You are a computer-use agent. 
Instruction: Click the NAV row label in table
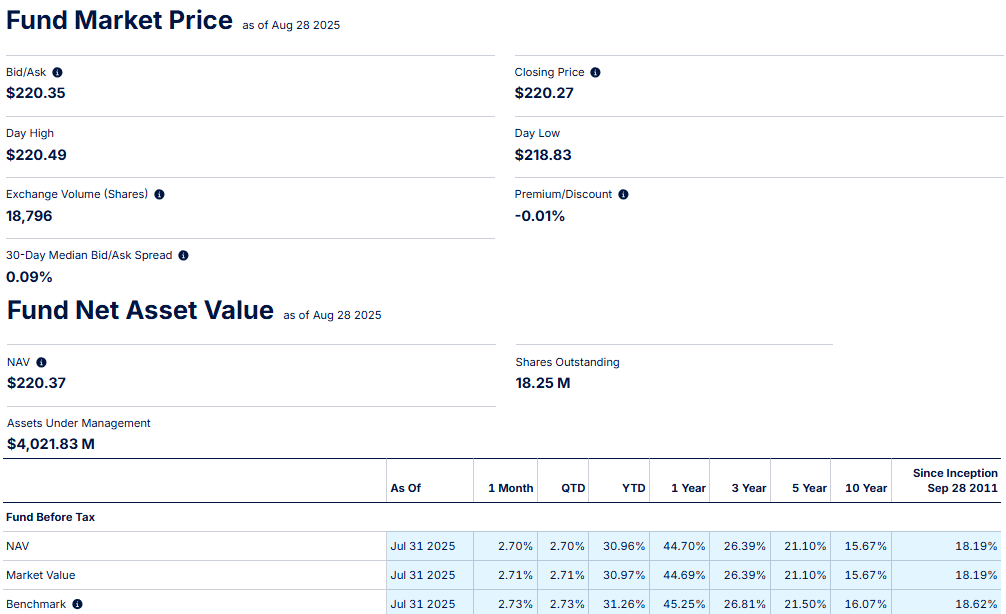click(18, 546)
